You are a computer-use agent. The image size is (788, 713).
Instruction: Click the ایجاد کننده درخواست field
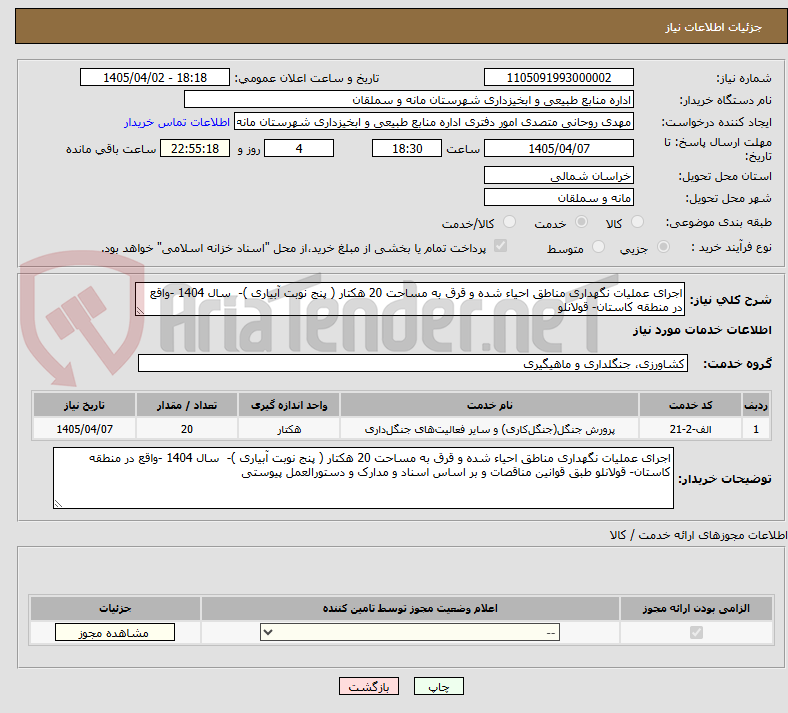(434, 122)
